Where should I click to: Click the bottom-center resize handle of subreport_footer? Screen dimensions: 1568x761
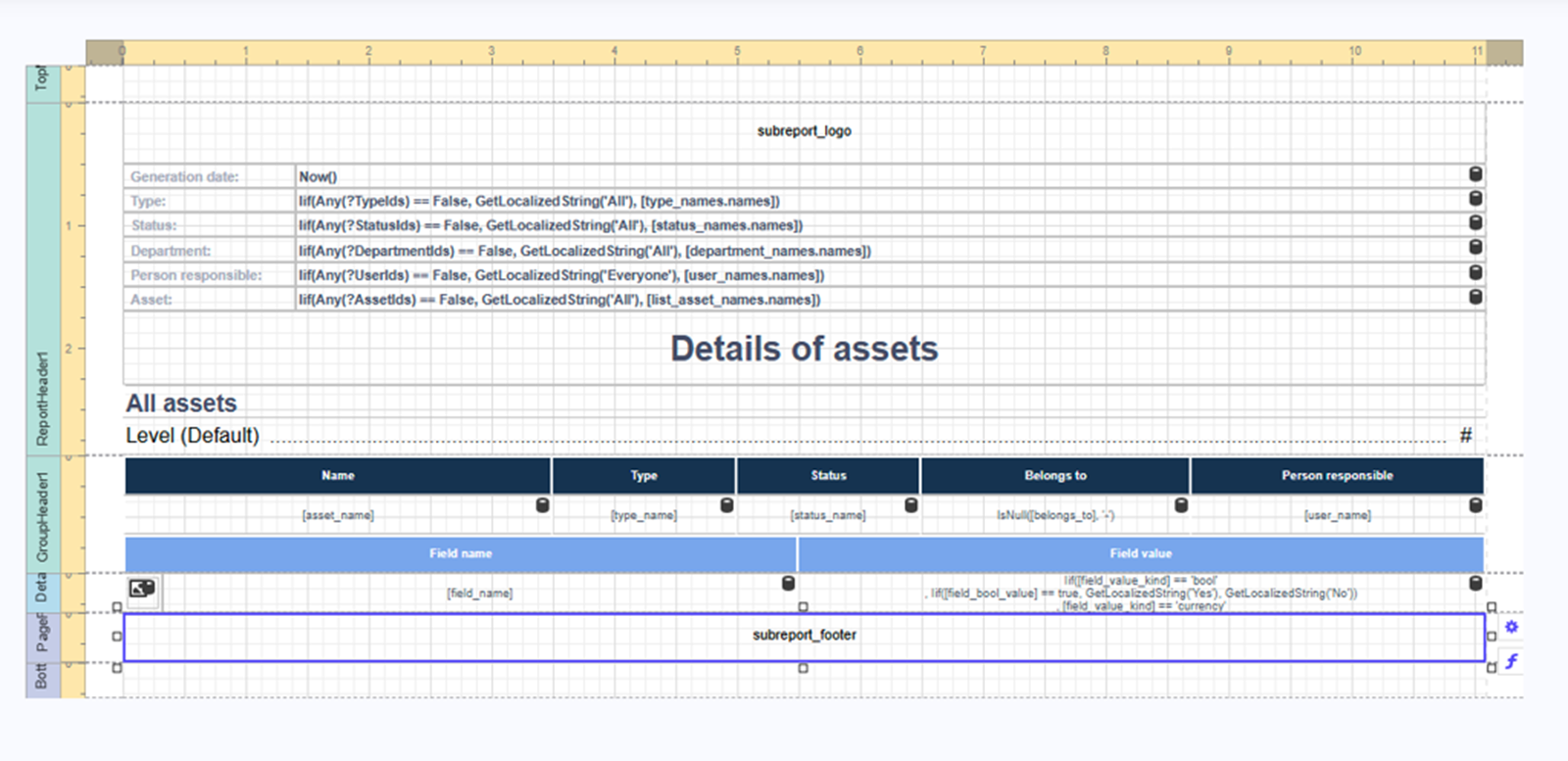pos(804,668)
